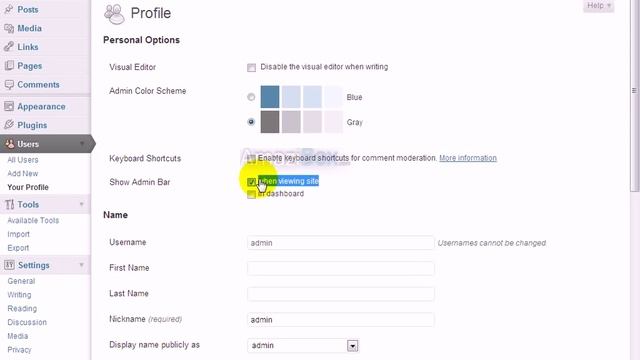The height and width of the screenshot is (360, 640).
Task: Open Comments menu
Action: tap(38, 84)
